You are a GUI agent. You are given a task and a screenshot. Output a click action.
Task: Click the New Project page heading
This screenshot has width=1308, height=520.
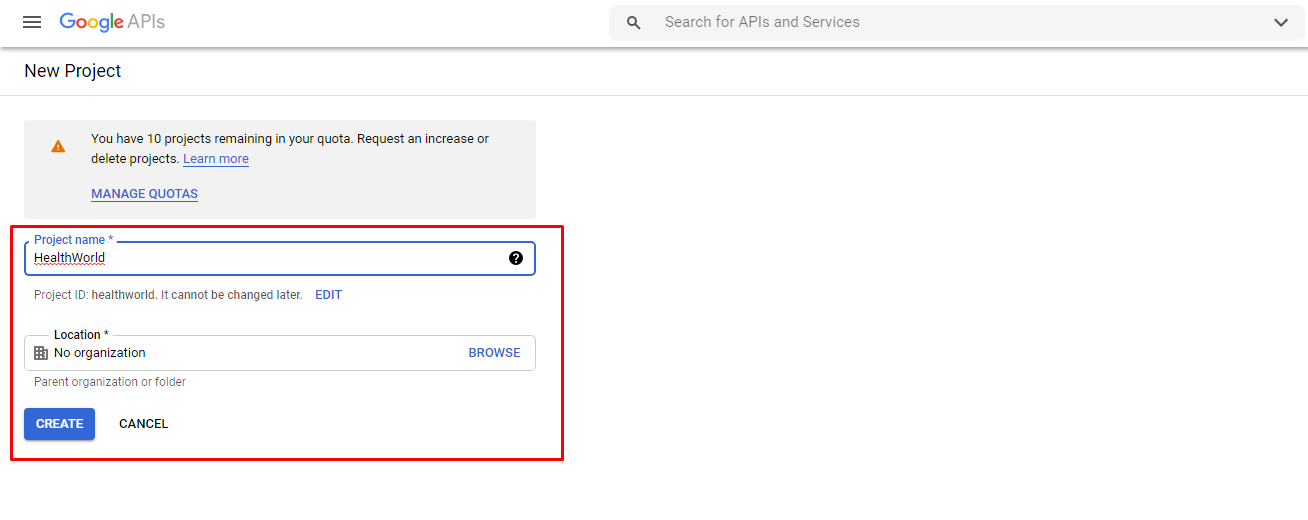coord(73,71)
